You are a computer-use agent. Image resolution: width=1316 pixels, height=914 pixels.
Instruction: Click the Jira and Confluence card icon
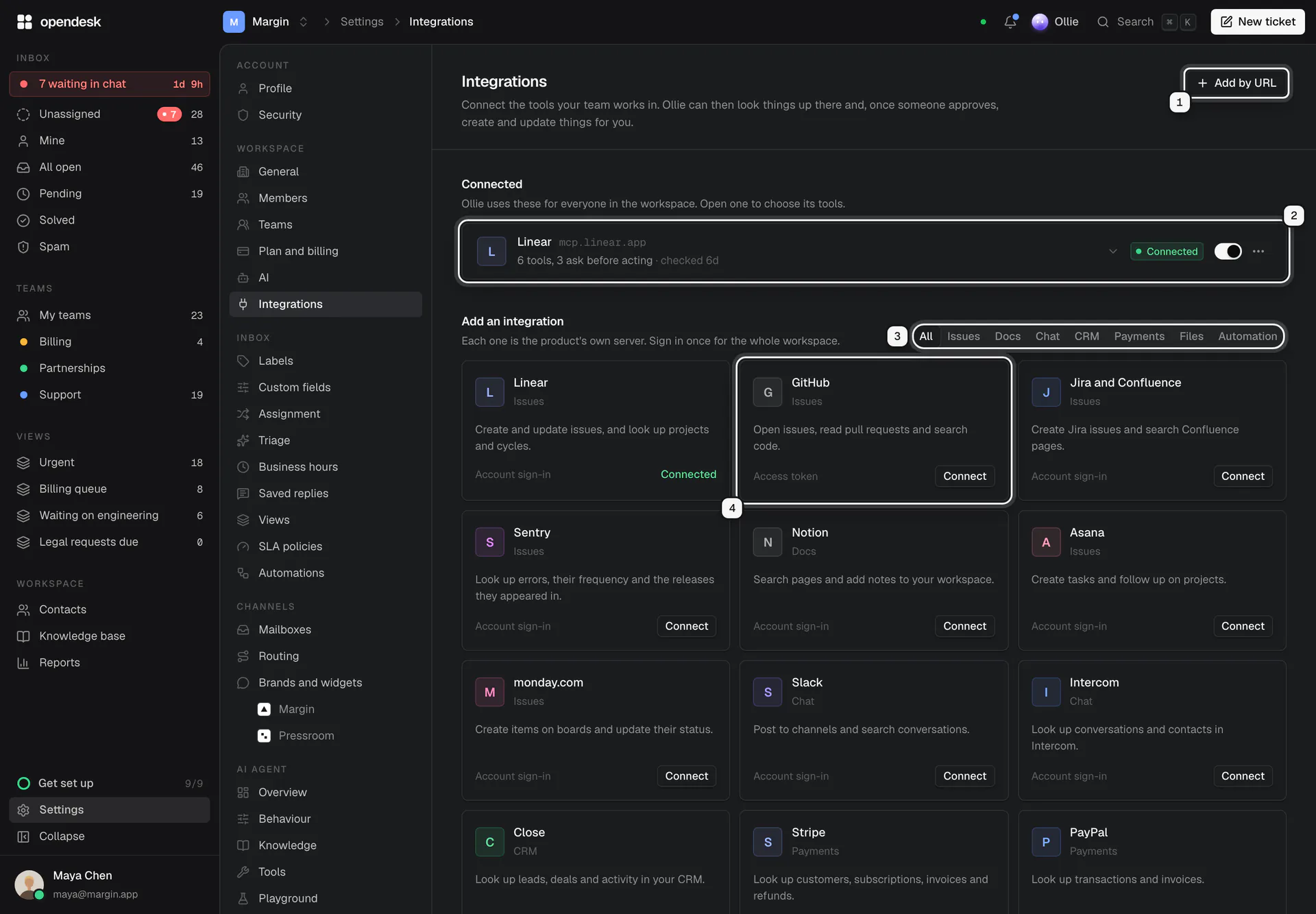pyautogui.click(x=1046, y=392)
